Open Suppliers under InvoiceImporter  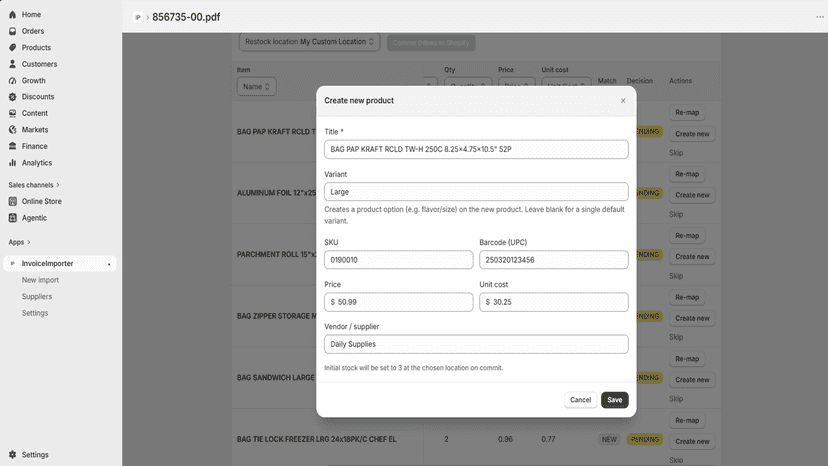tap(37, 296)
